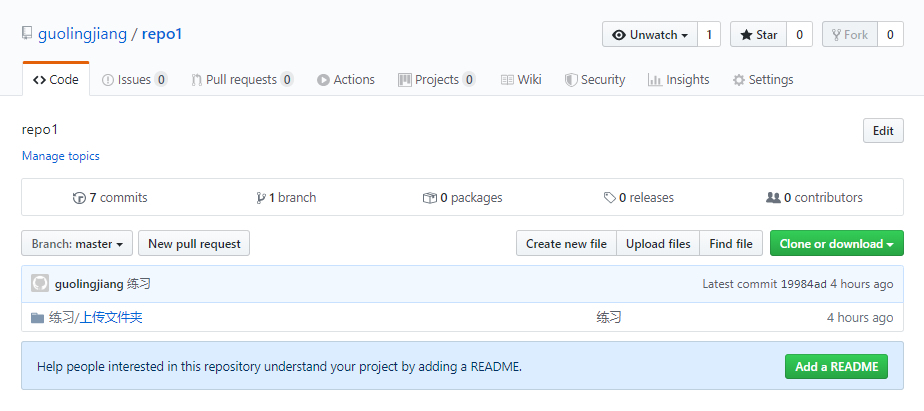Screen dimensions: 924x411
Task: Star this repository
Action: [758, 35]
